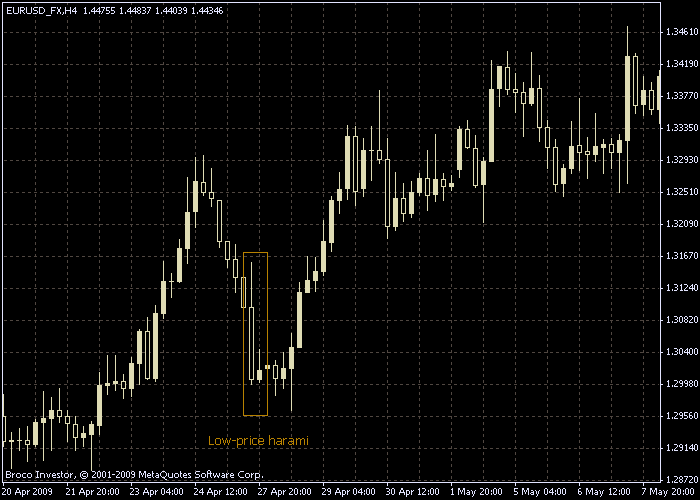Click the '24 Apr 12:00' time axis label
Viewport: 700px width, 500px height.
(x=221, y=492)
